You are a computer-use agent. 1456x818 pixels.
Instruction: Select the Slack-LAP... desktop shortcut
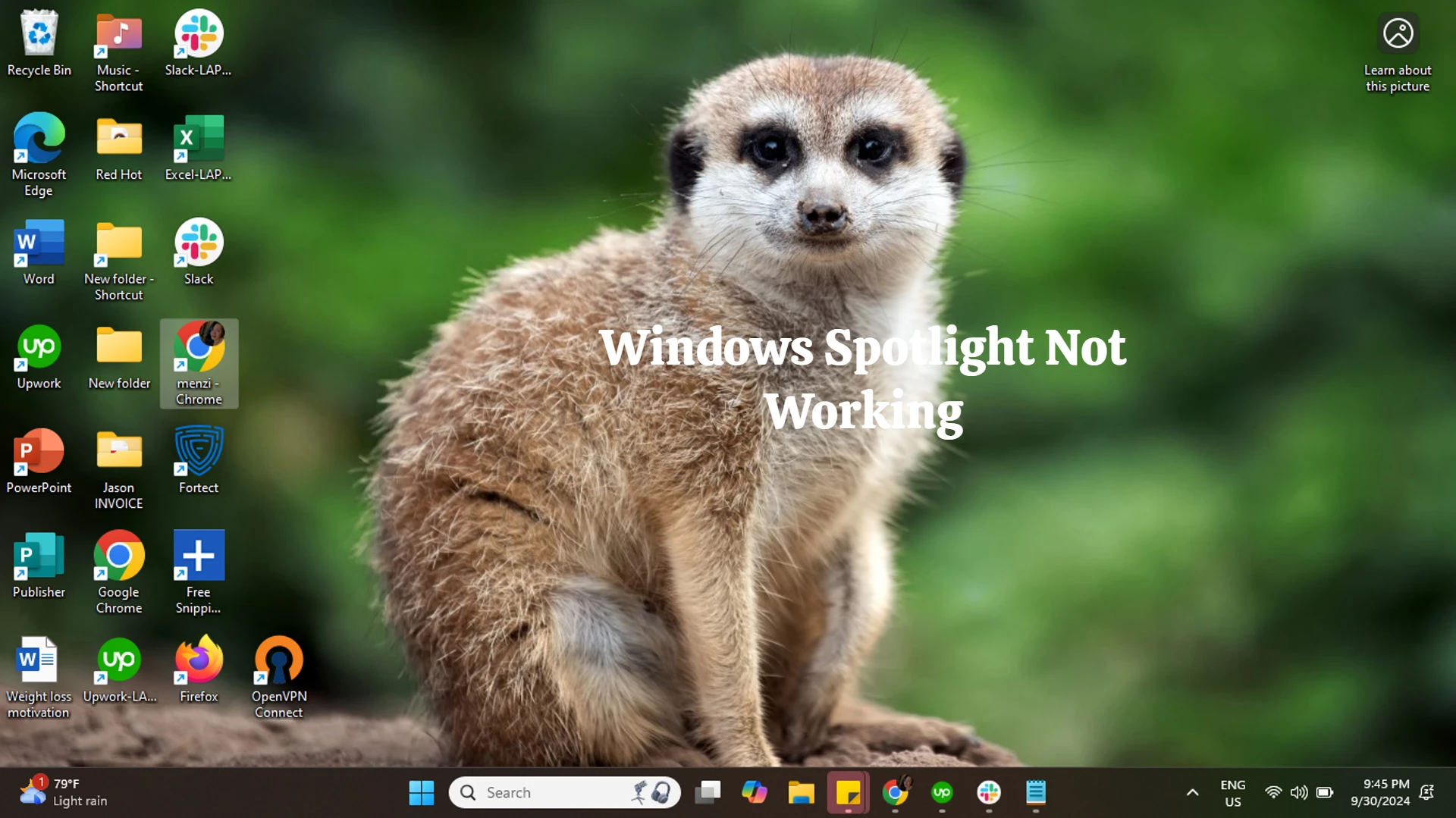199,43
